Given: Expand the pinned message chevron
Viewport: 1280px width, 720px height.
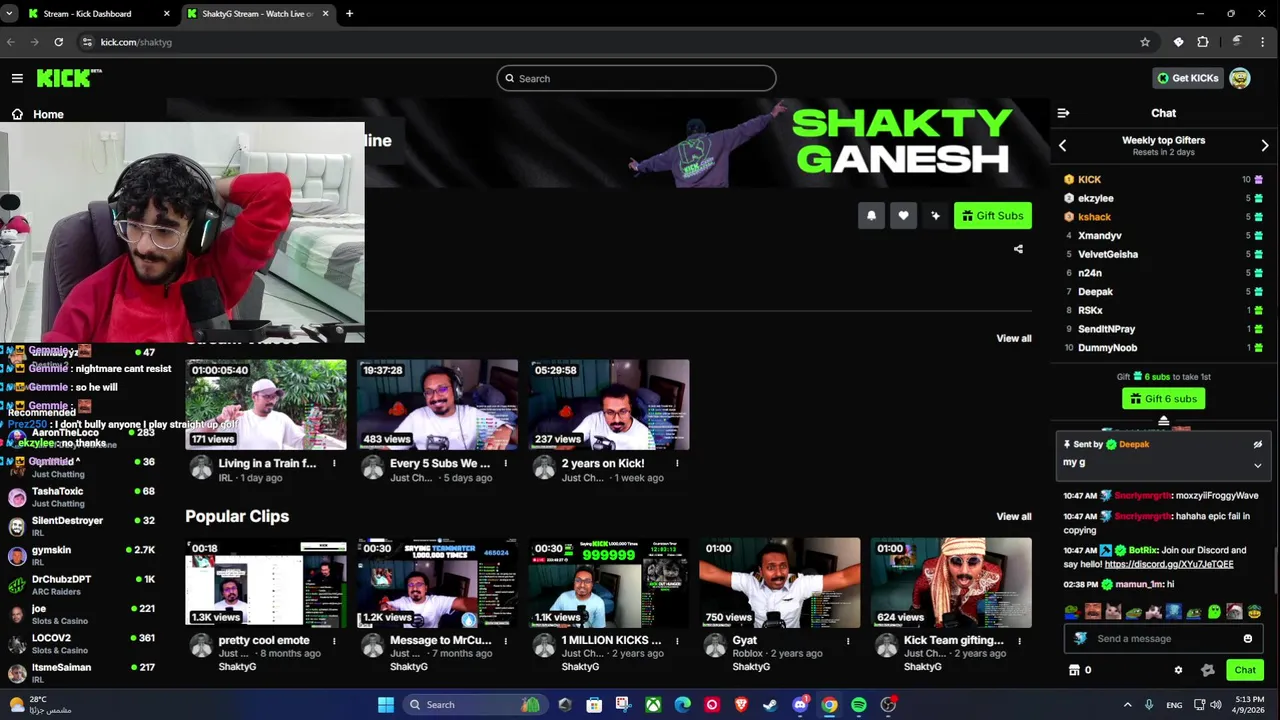Looking at the screenshot, I should coord(1258,465).
